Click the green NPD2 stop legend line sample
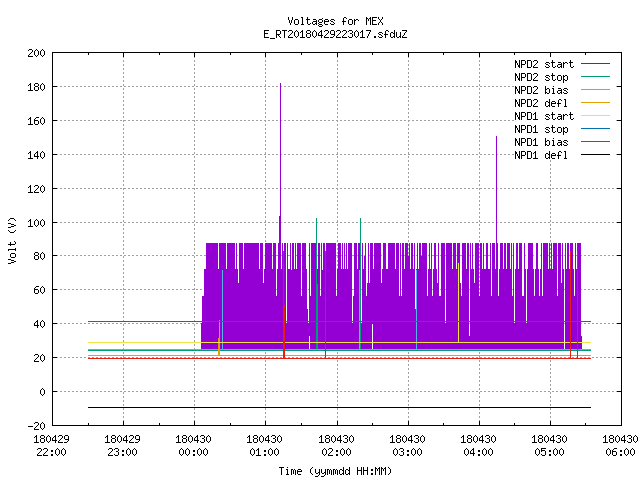The image size is (640, 480). pyautogui.click(x=595, y=77)
